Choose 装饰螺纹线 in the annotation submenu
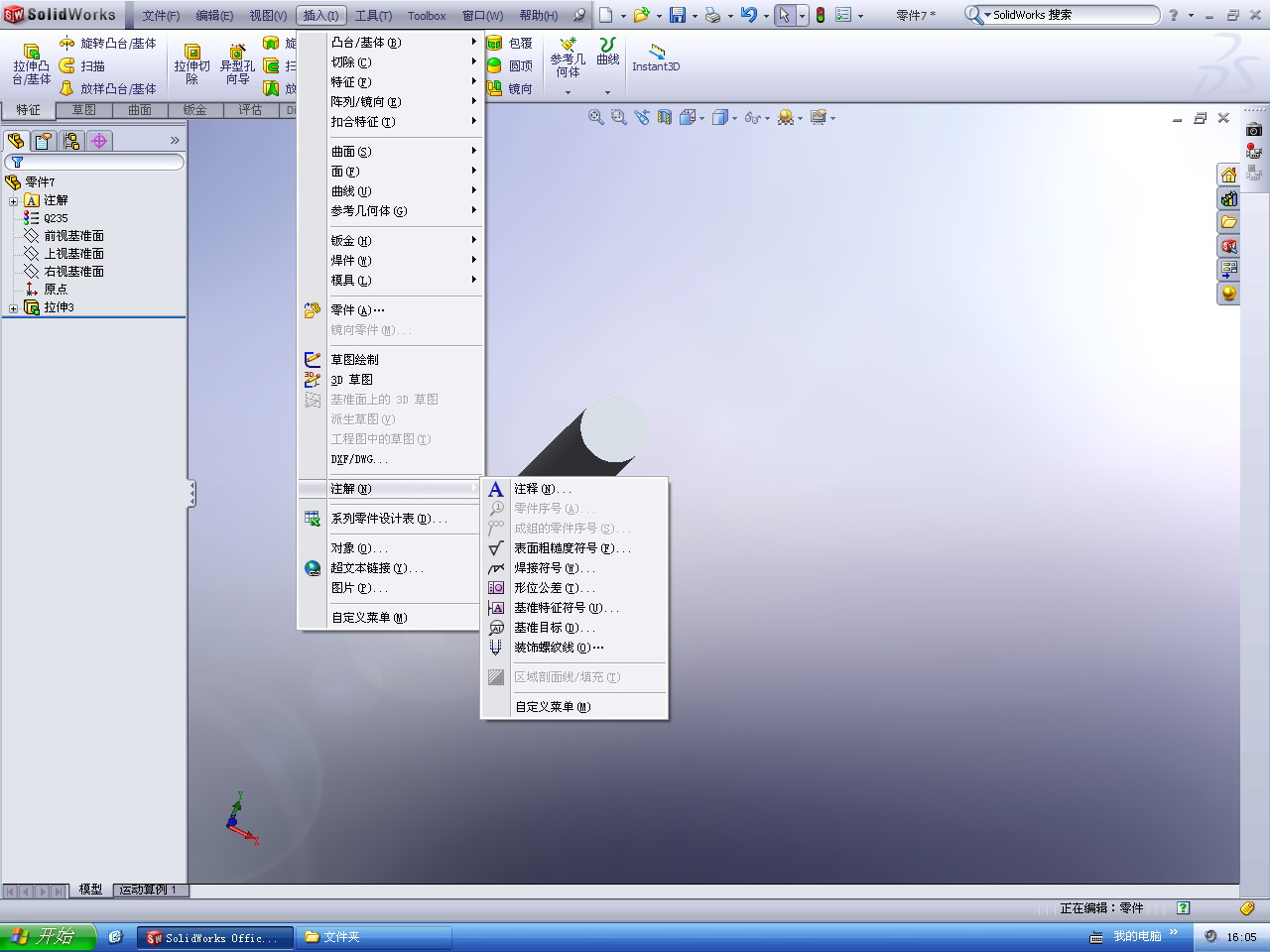 (574, 648)
